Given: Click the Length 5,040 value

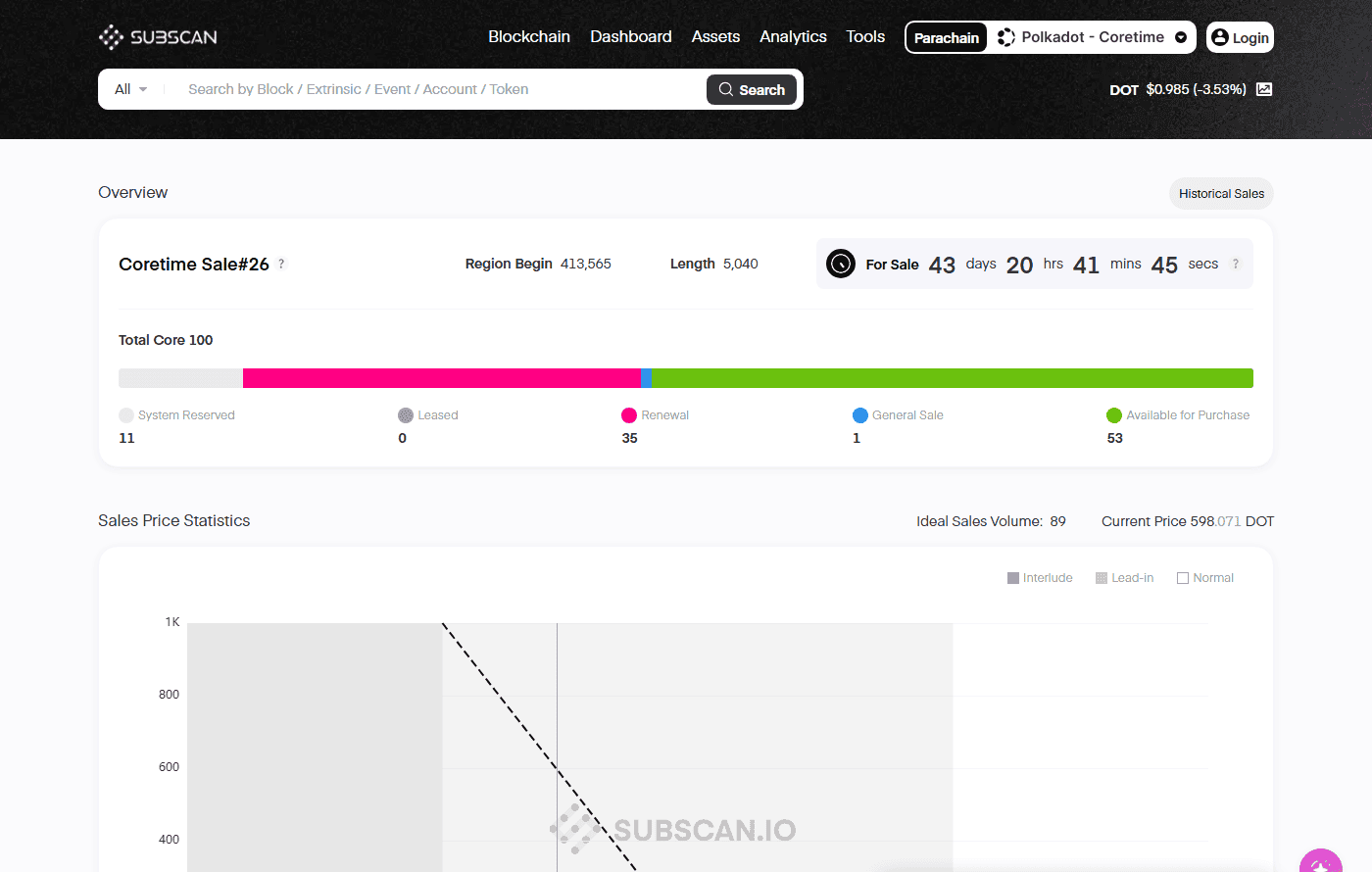Looking at the screenshot, I should click(x=741, y=264).
